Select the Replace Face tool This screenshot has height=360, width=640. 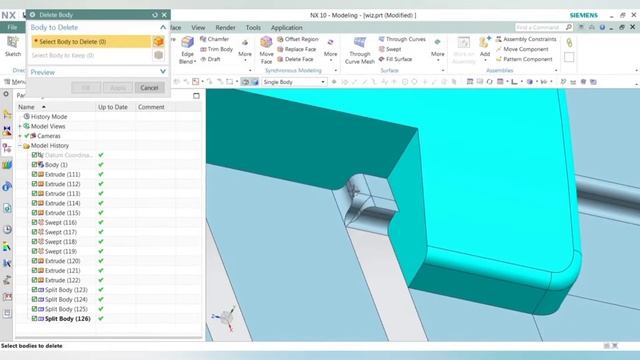[x=296, y=49]
